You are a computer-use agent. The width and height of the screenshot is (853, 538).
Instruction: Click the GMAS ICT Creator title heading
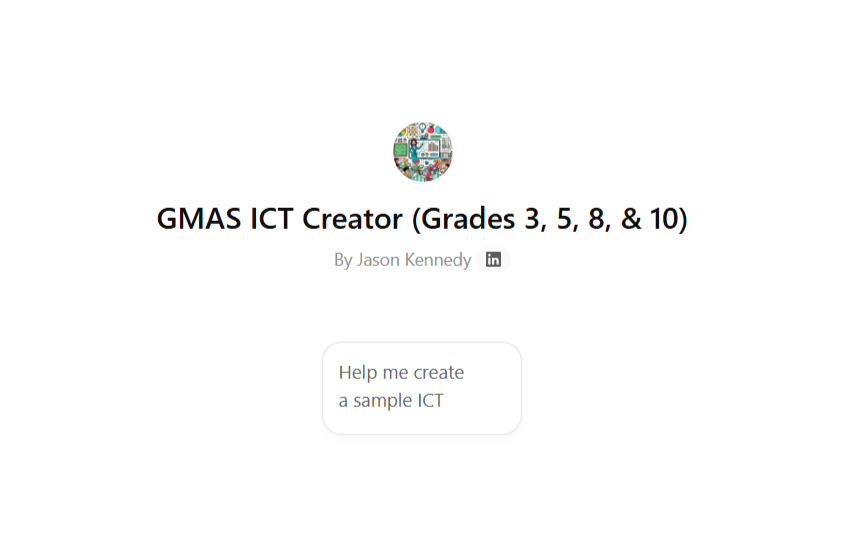tap(422, 218)
